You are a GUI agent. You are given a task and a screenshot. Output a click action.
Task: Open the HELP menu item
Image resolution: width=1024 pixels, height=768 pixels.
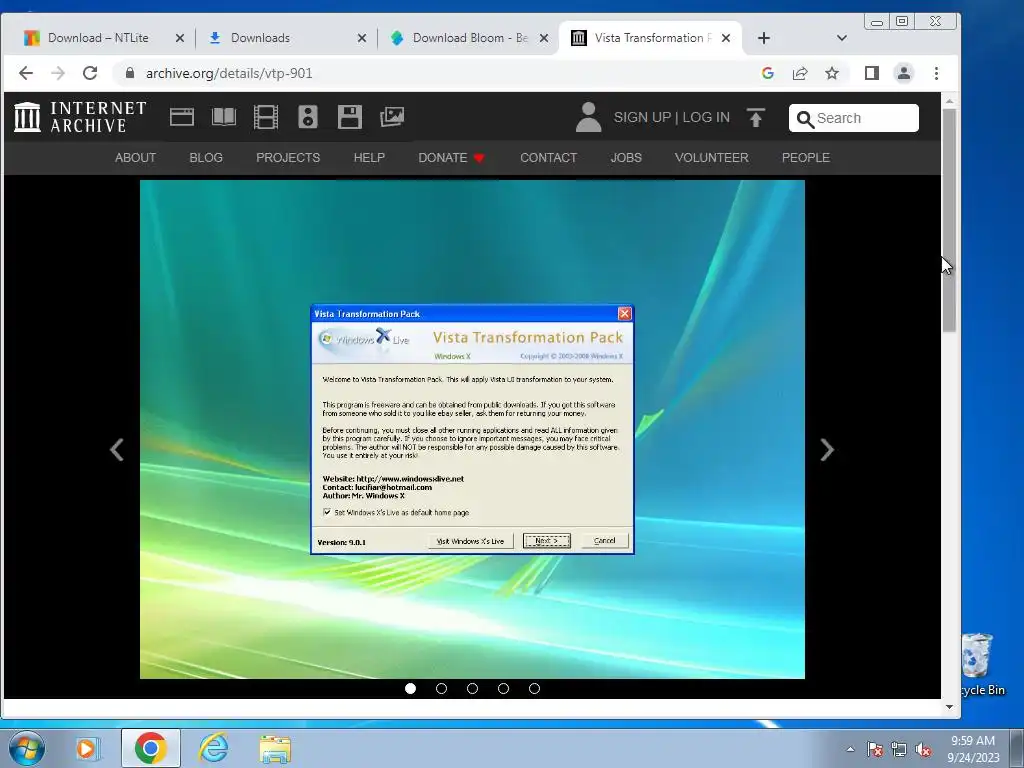369,157
